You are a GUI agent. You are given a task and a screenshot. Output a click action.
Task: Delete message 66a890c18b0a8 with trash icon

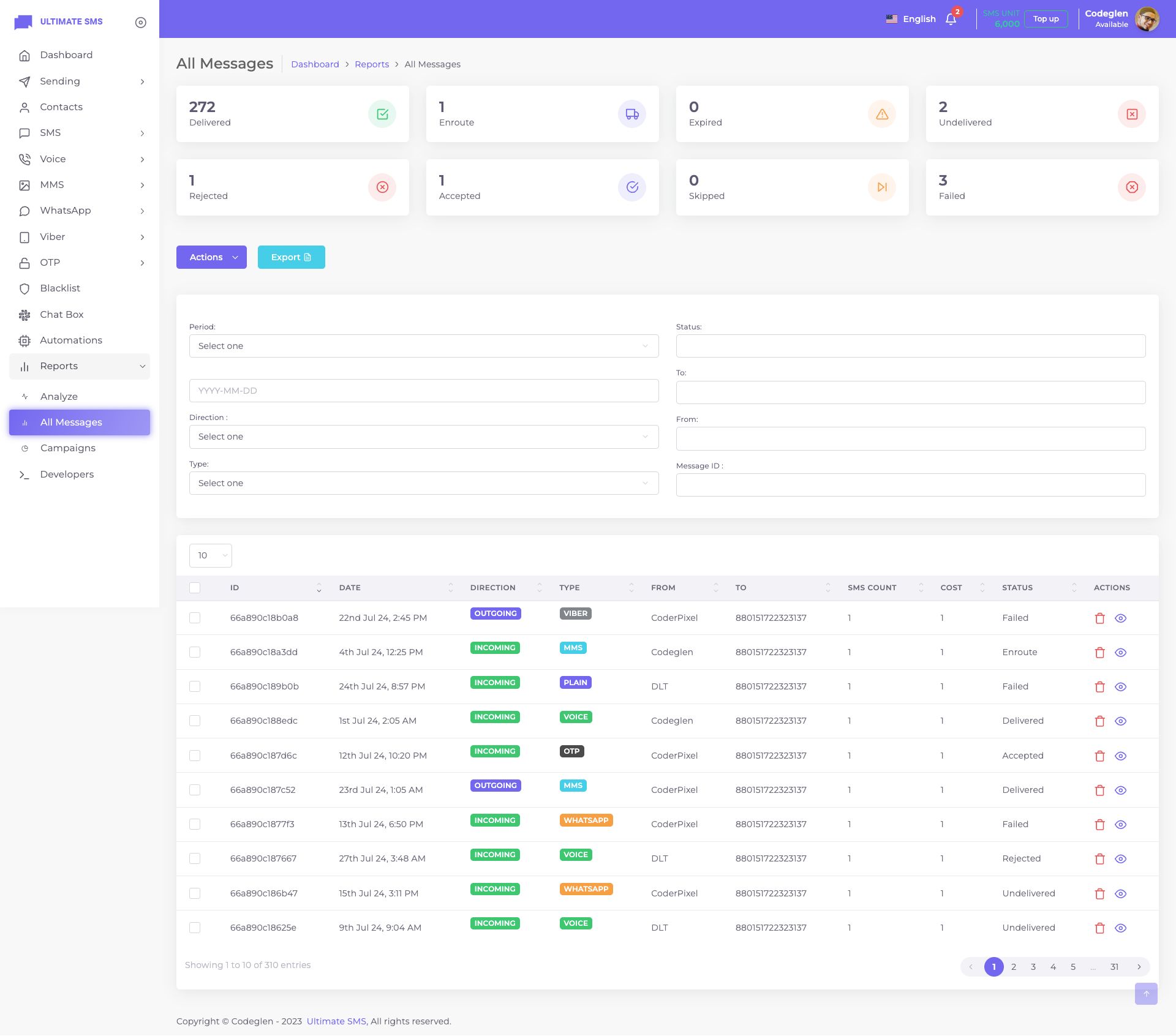coord(1099,618)
